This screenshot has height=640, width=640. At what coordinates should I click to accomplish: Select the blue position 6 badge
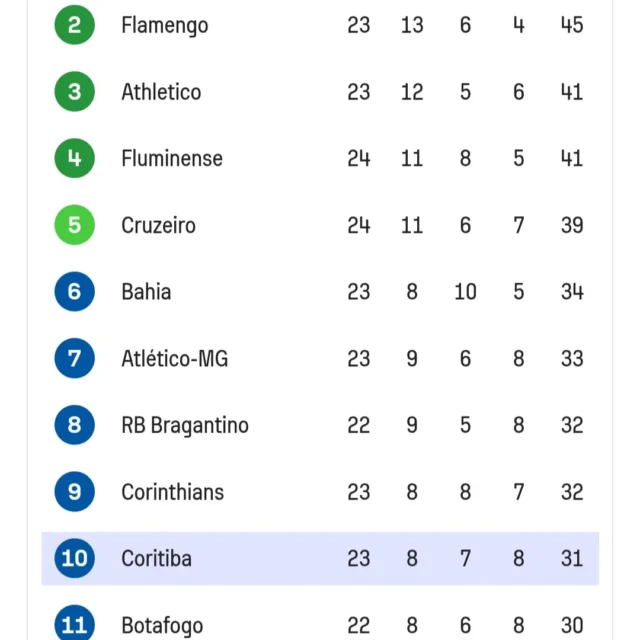coord(74,291)
